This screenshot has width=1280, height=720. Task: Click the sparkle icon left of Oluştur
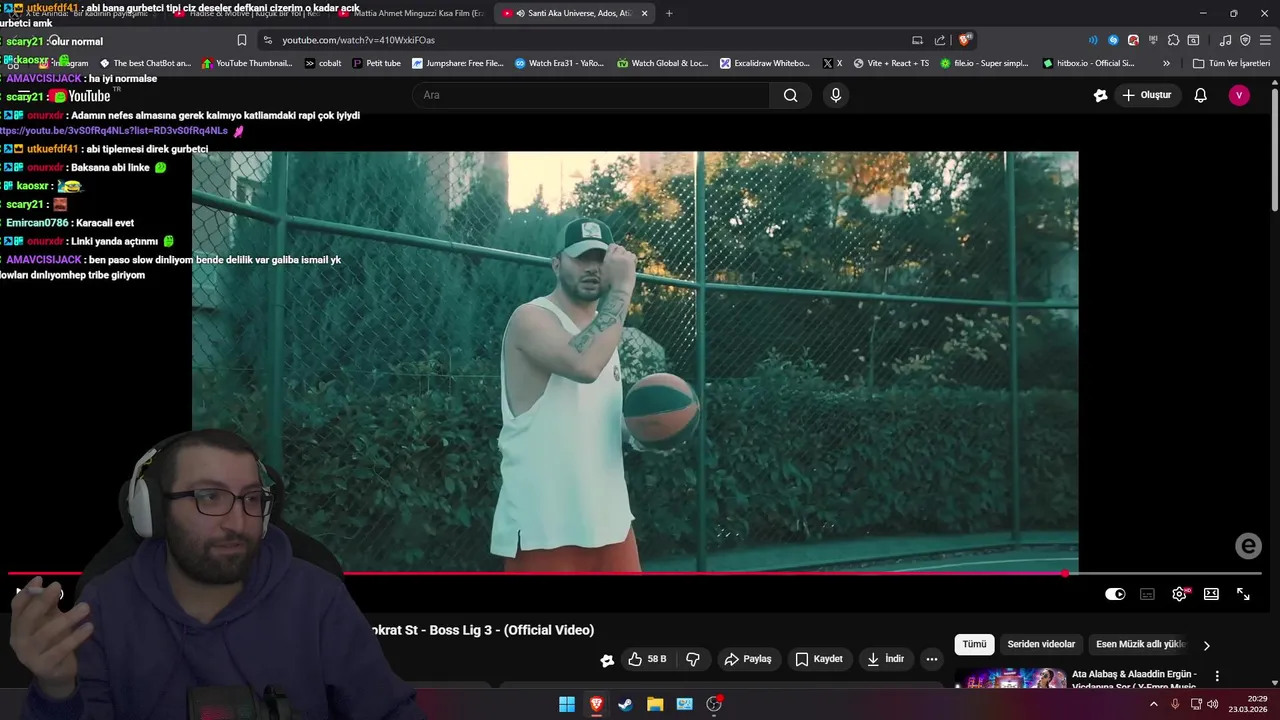click(1101, 95)
